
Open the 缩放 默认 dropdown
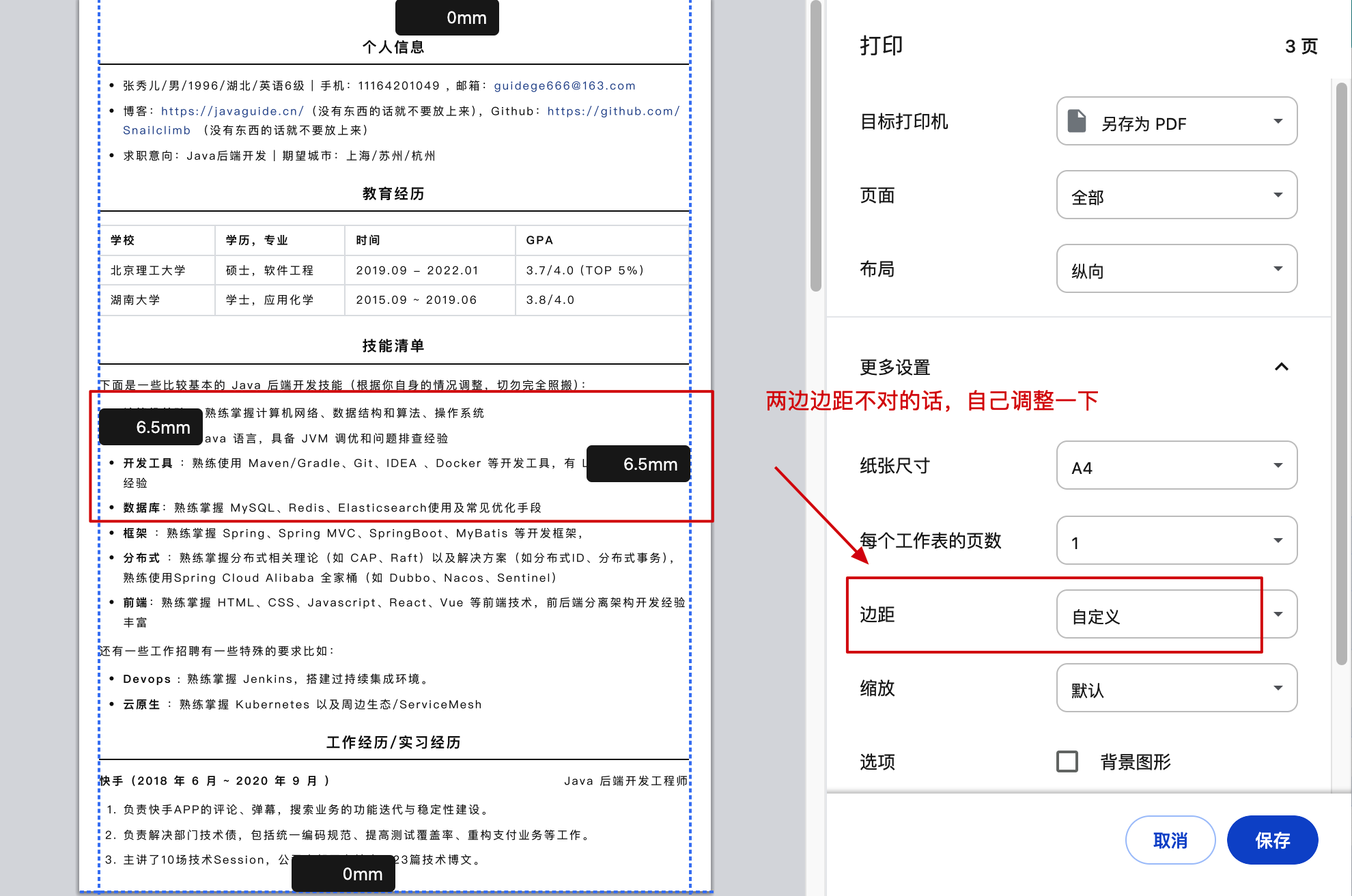pos(1176,688)
